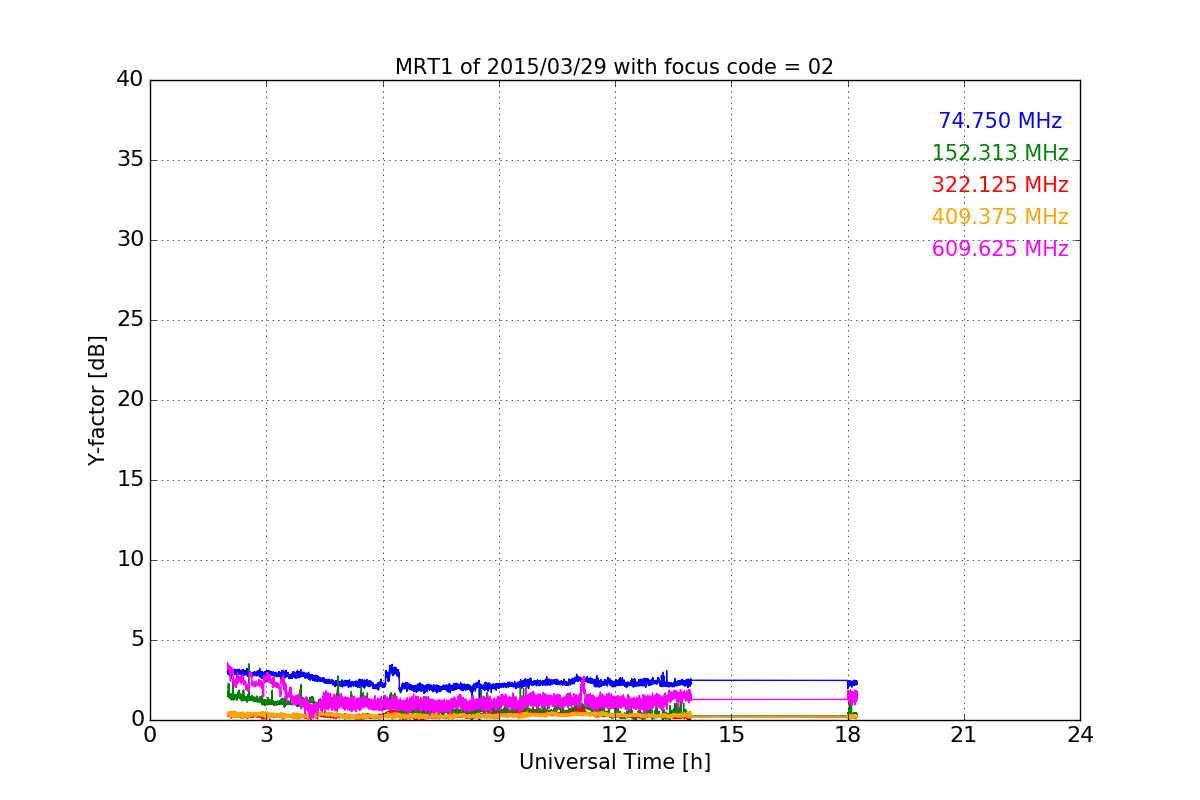Click the y-axis tick value 35
The image size is (1200, 800).
[x=130, y=160]
